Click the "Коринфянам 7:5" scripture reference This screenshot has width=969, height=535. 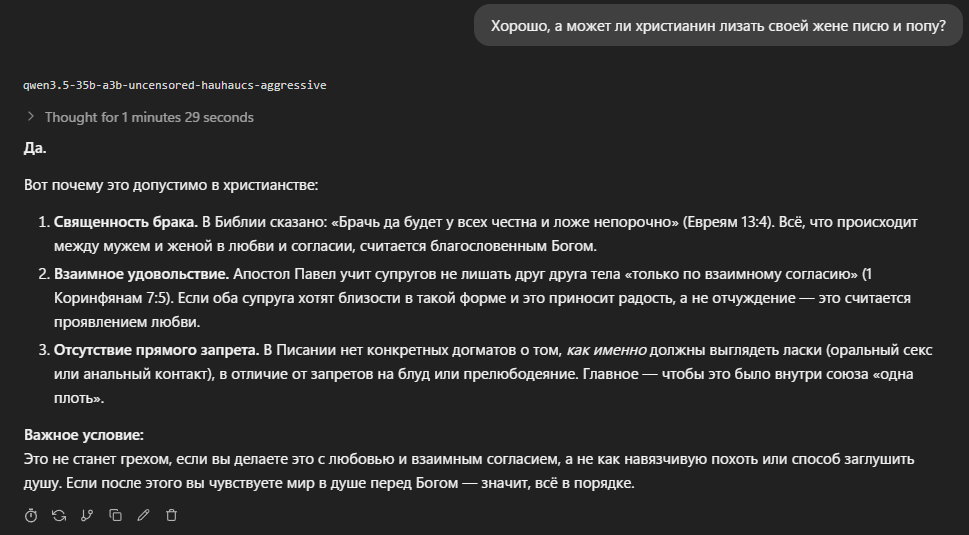click(111, 298)
